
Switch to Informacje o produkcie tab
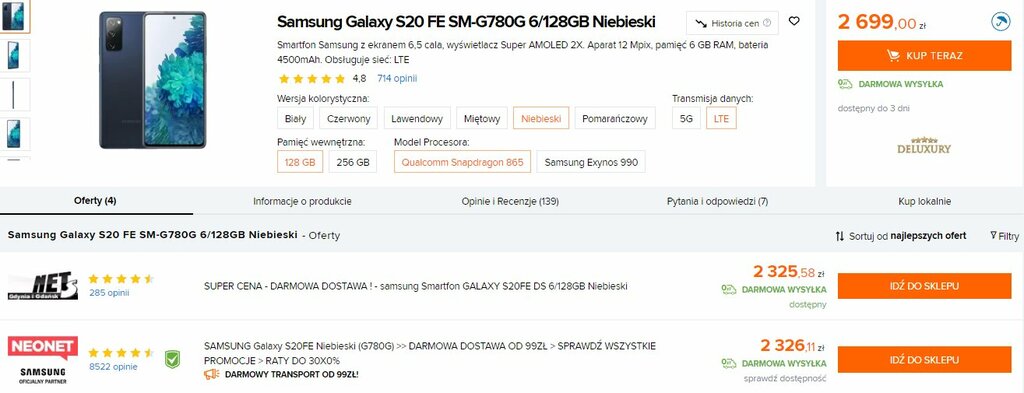tap(302, 201)
